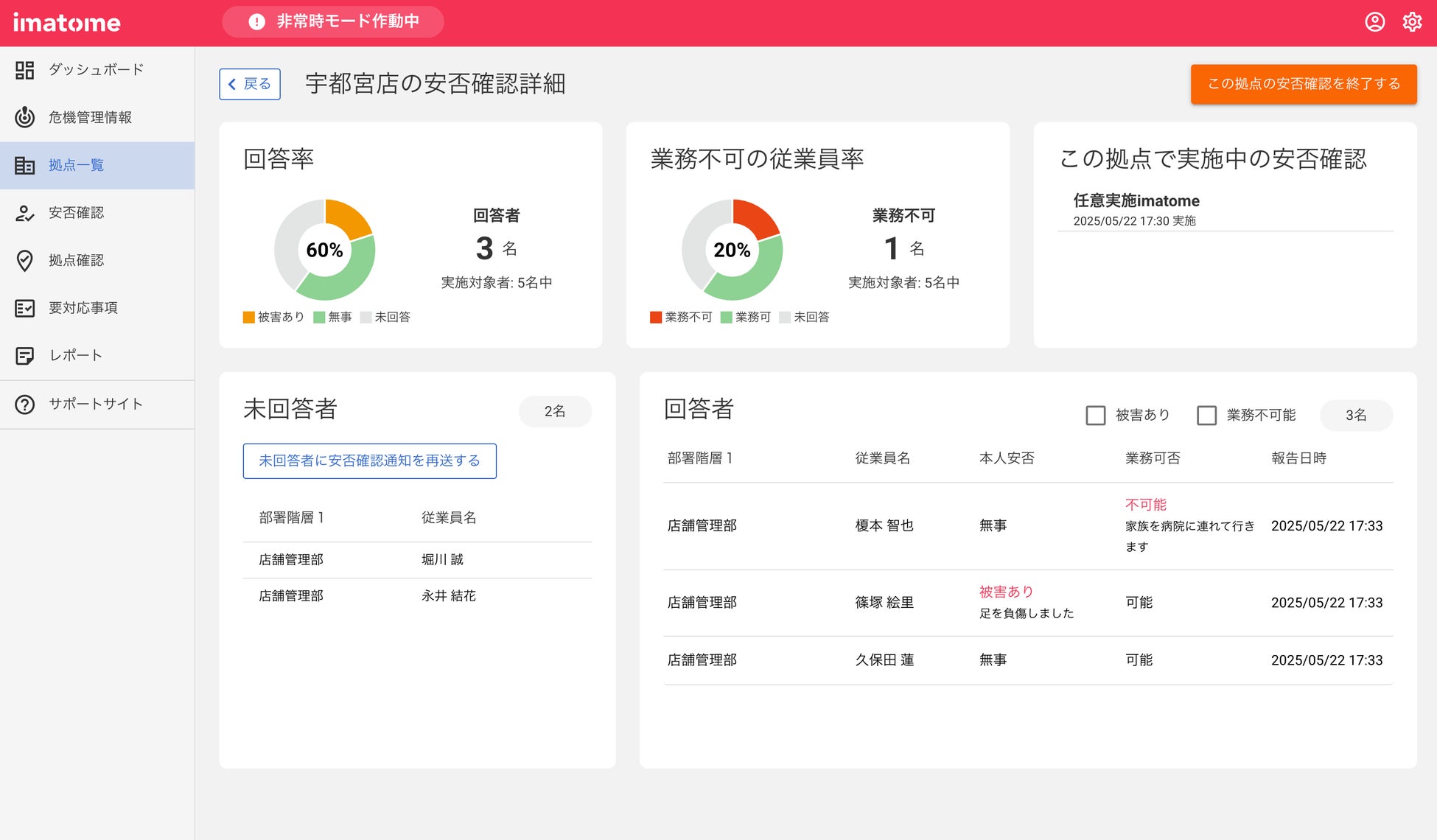Open the user account profile icon
Viewport: 1437px width, 840px height.
1374,22
